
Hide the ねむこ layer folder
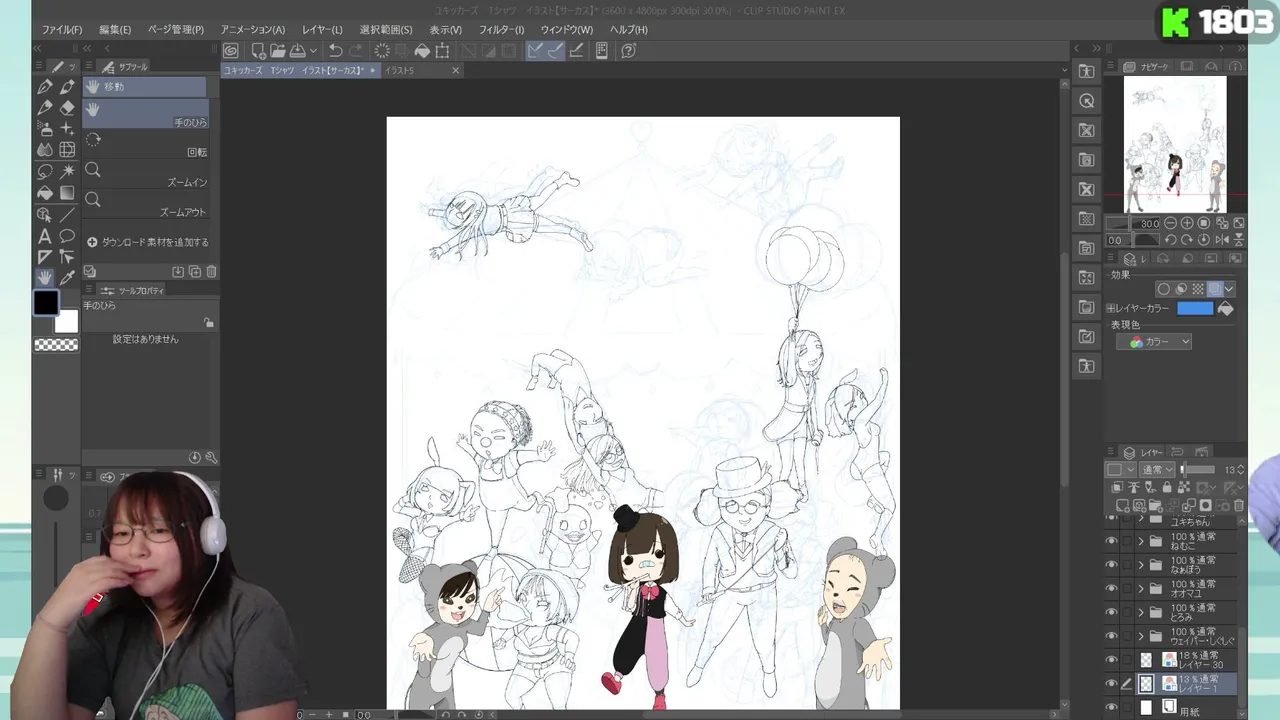tap(1111, 541)
